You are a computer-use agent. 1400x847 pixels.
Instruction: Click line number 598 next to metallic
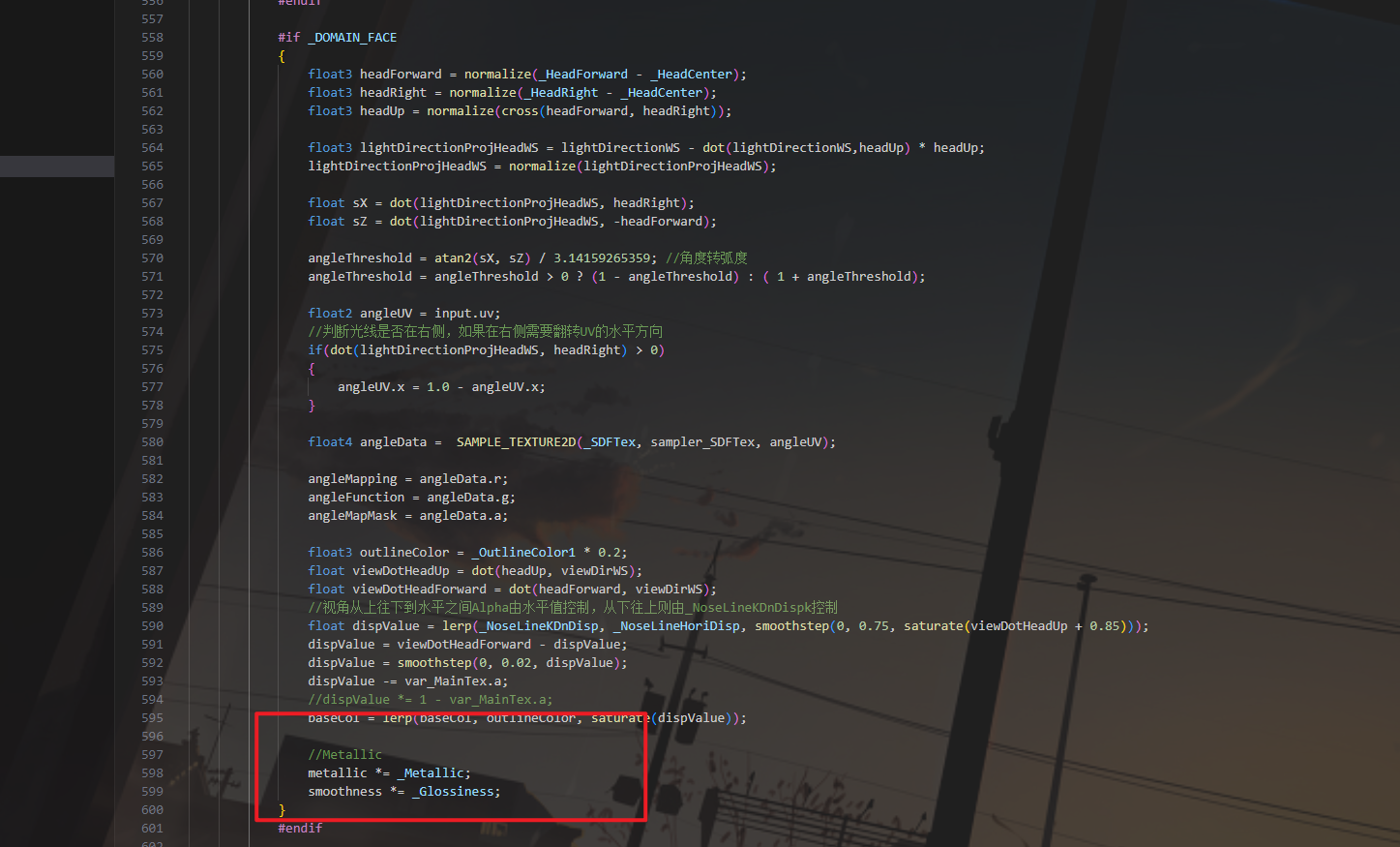click(152, 773)
